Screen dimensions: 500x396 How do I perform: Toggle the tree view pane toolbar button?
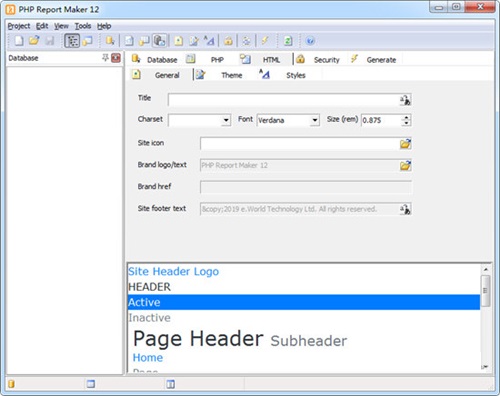72,41
